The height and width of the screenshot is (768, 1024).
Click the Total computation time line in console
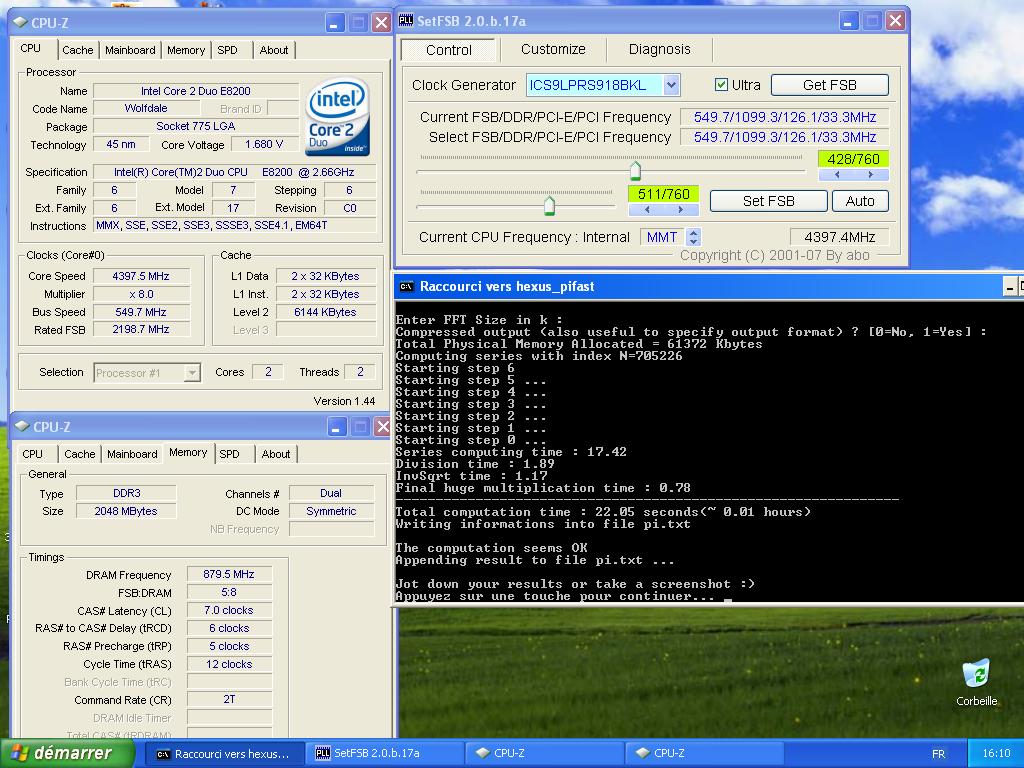tap(603, 512)
